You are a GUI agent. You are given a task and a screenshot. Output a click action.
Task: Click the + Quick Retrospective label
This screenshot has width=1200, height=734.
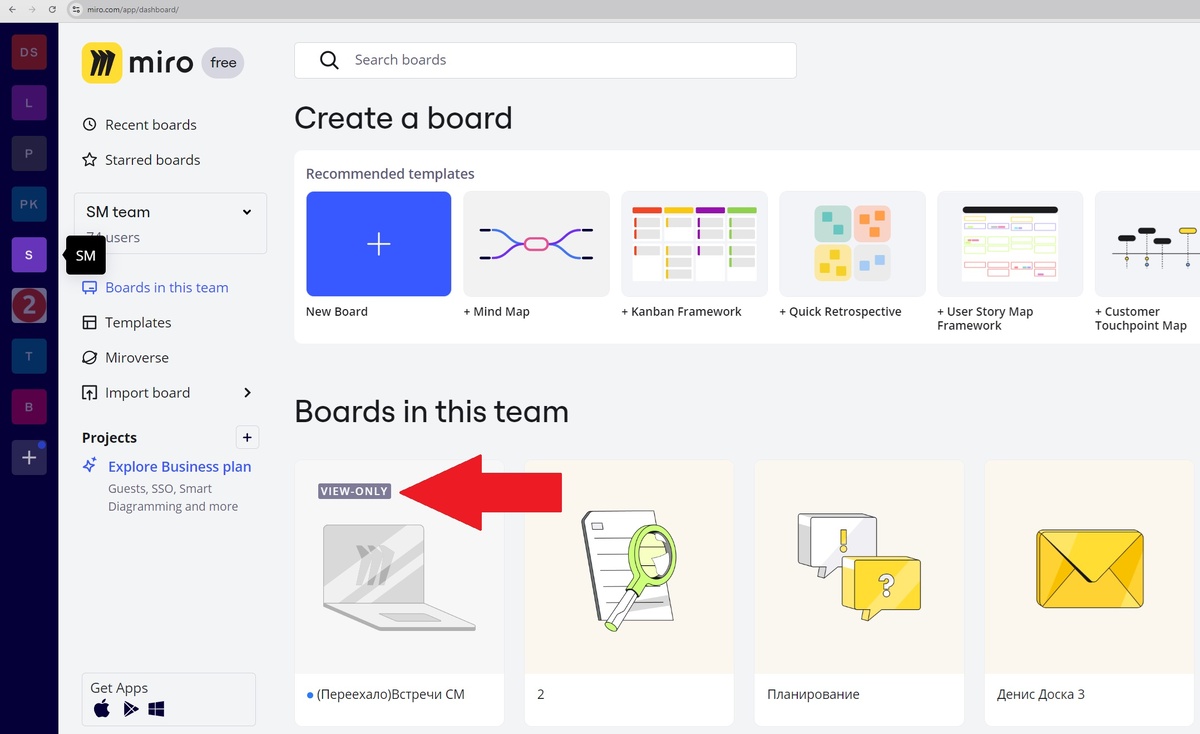point(840,312)
